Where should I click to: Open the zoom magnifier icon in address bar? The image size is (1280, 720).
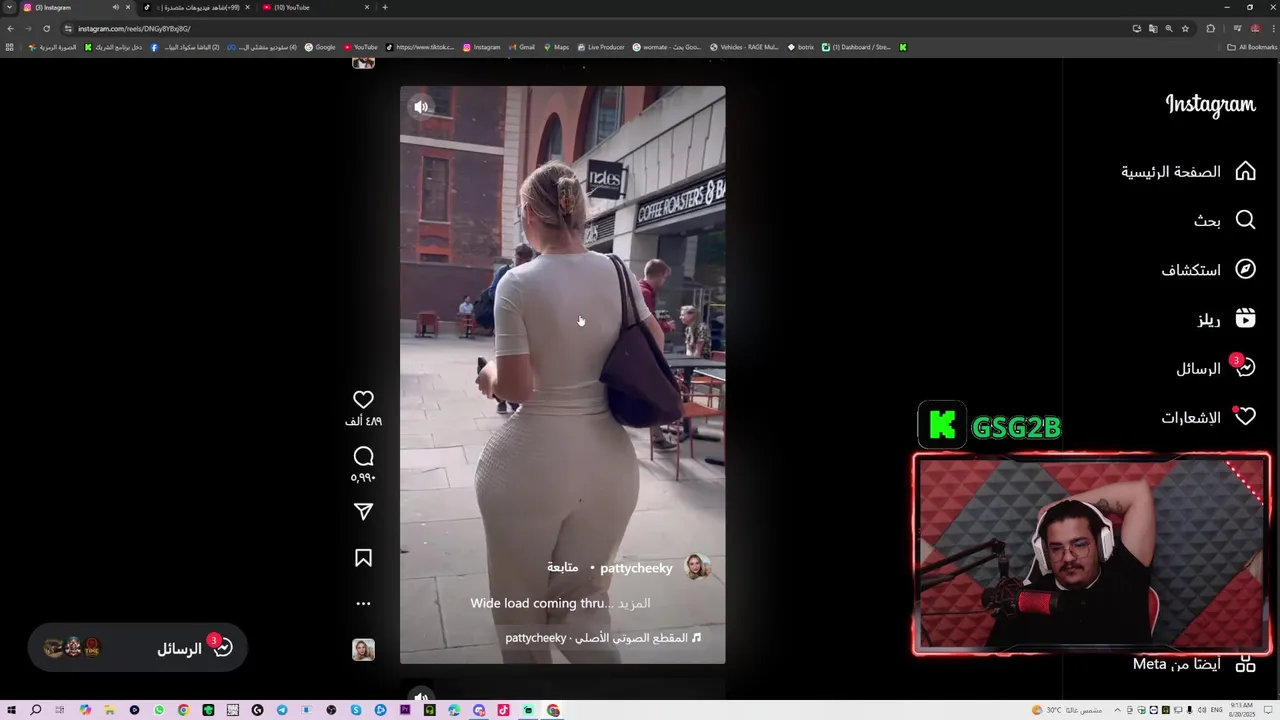click(x=1169, y=29)
